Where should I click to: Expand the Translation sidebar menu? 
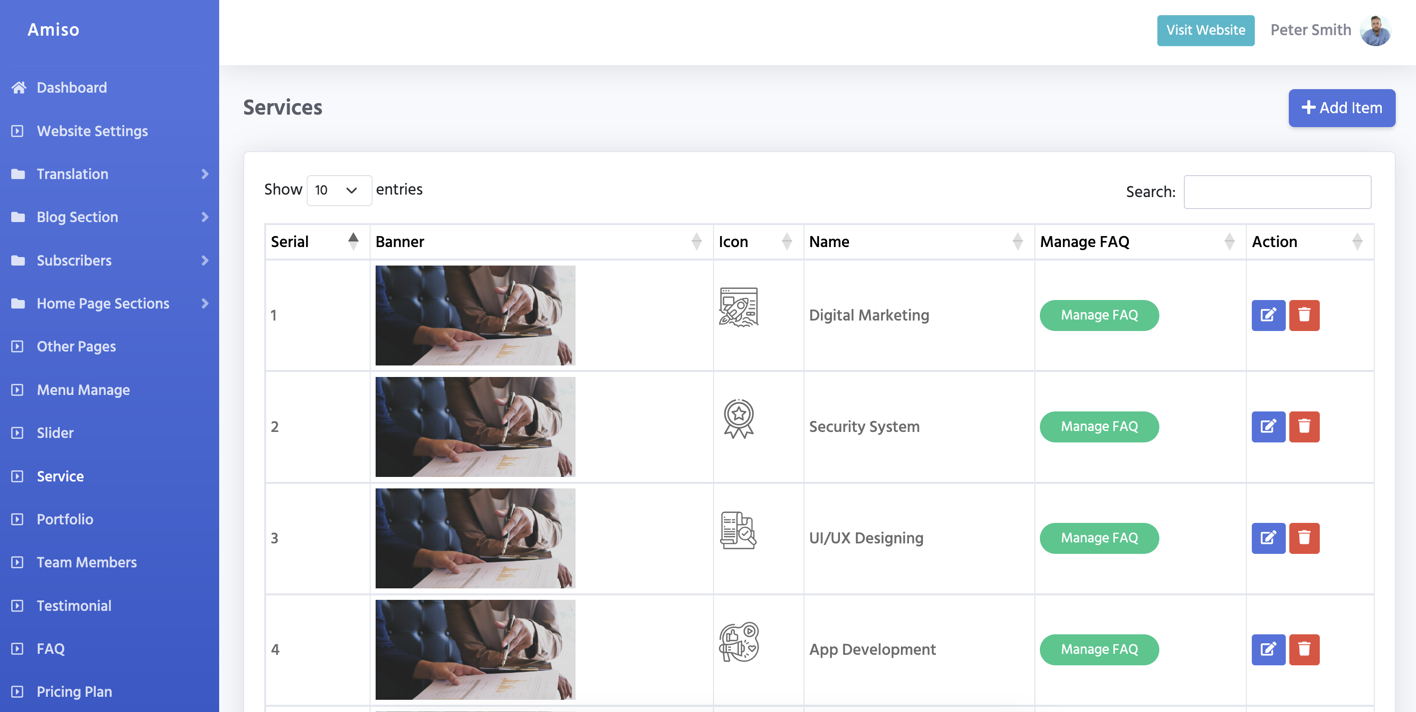[204, 174]
